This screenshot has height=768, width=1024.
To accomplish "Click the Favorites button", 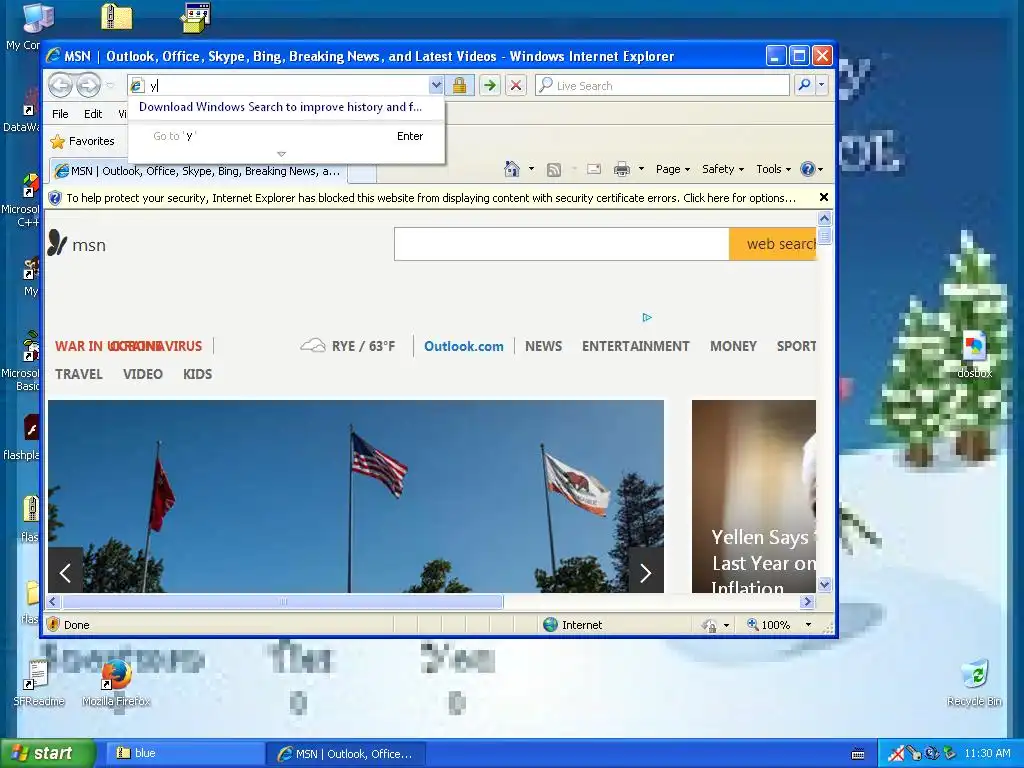I will point(83,141).
